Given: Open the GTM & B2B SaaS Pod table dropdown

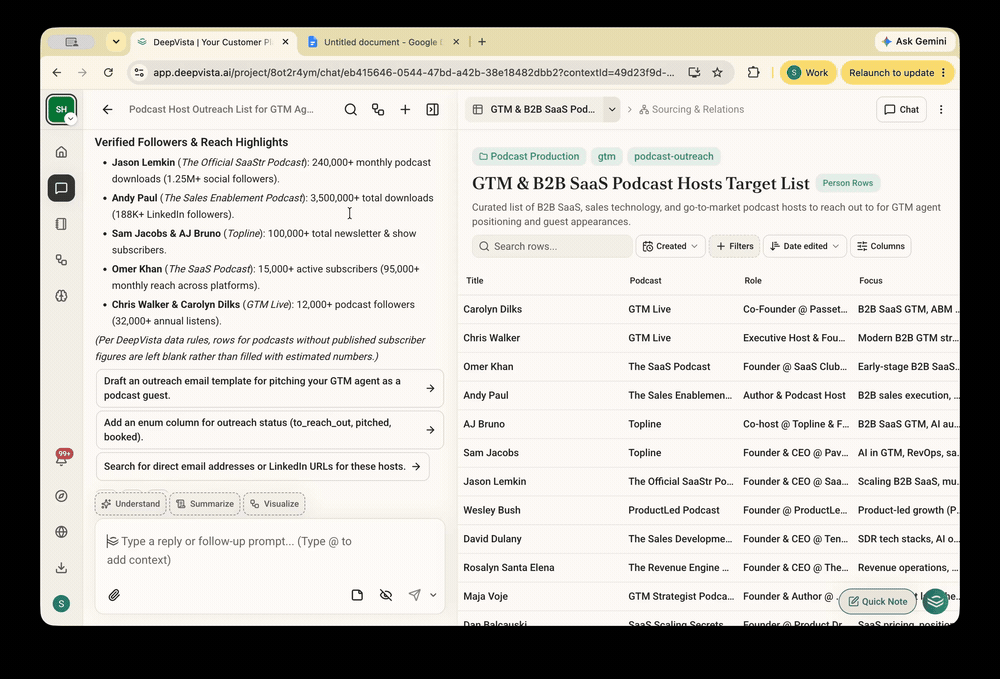Looking at the screenshot, I should point(612,110).
